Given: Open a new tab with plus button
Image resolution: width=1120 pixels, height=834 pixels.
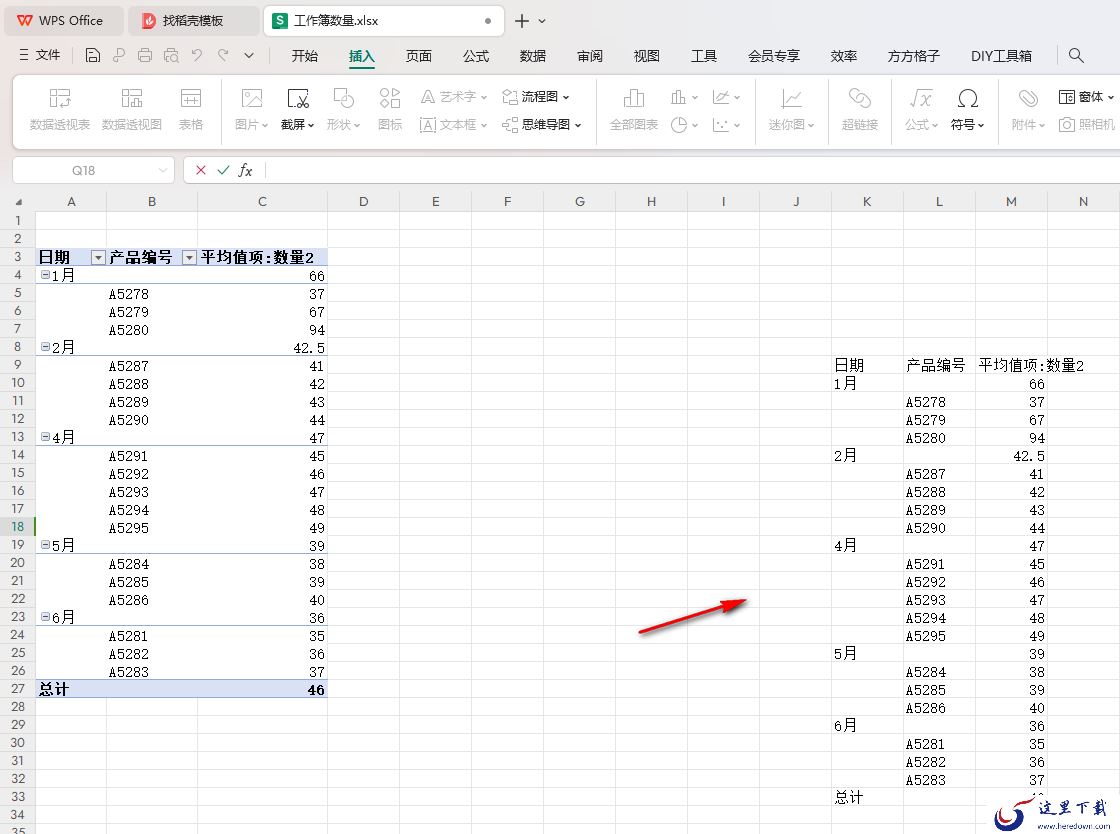Looking at the screenshot, I should (522, 21).
